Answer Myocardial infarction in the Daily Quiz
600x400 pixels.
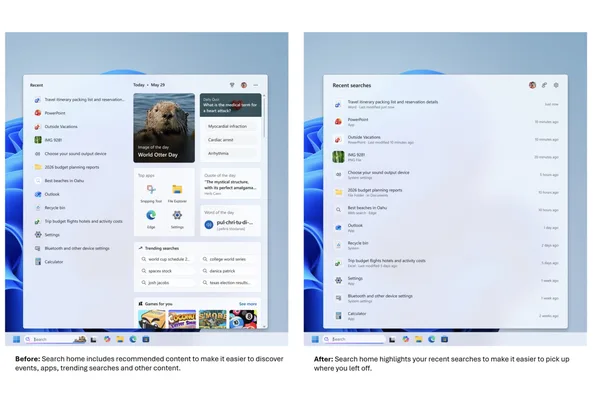(x=230, y=126)
